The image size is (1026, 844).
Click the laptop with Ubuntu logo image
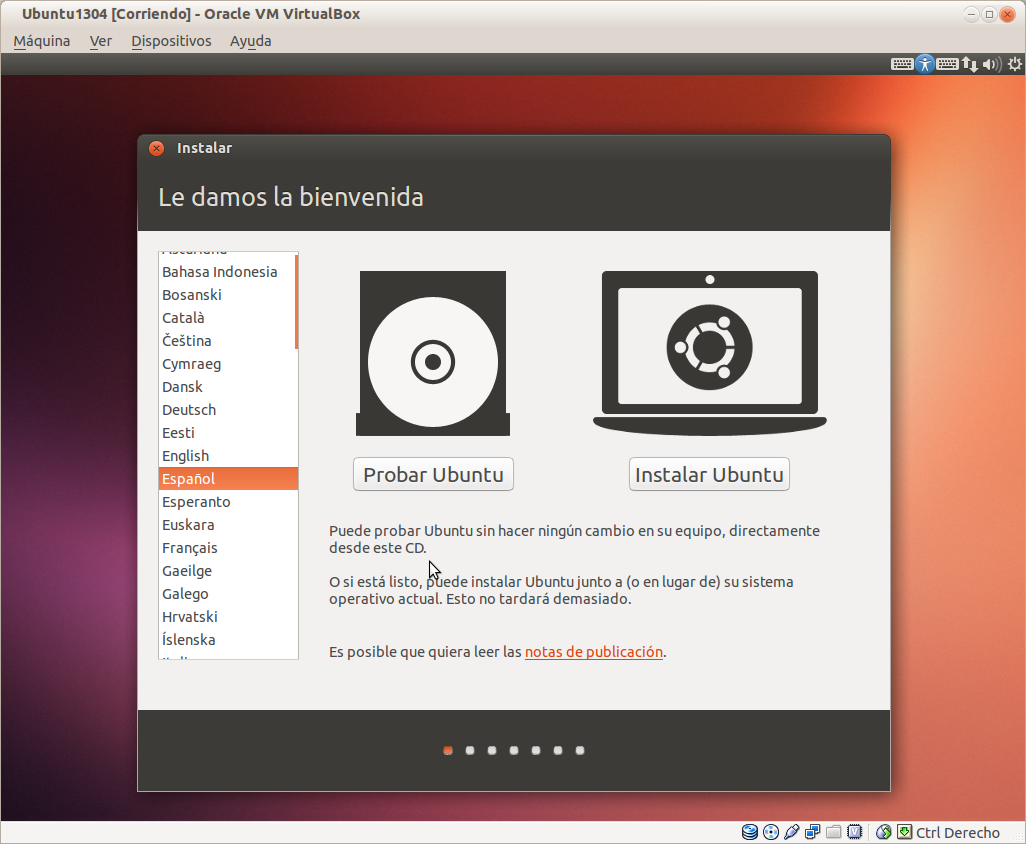pyautogui.click(x=709, y=352)
